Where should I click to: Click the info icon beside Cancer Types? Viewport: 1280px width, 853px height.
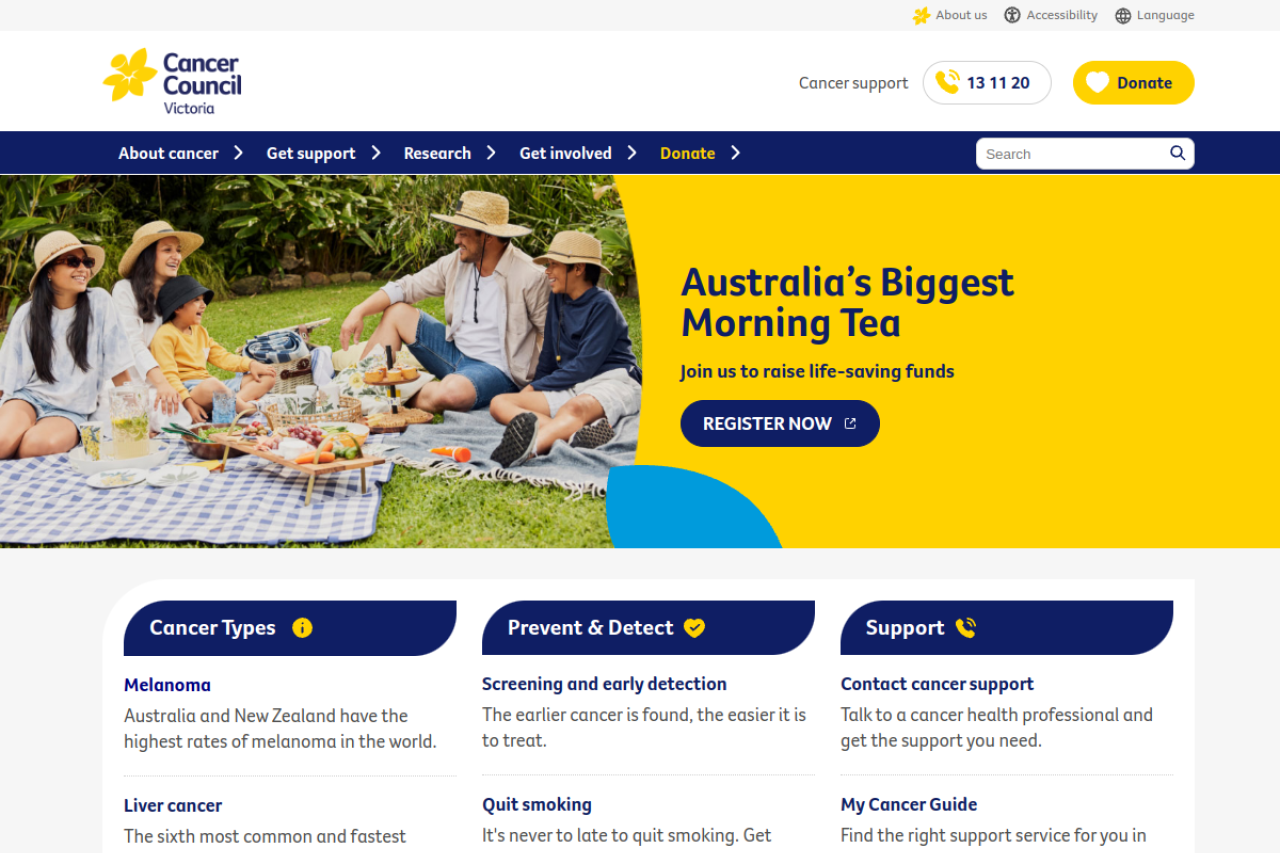coord(302,627)
